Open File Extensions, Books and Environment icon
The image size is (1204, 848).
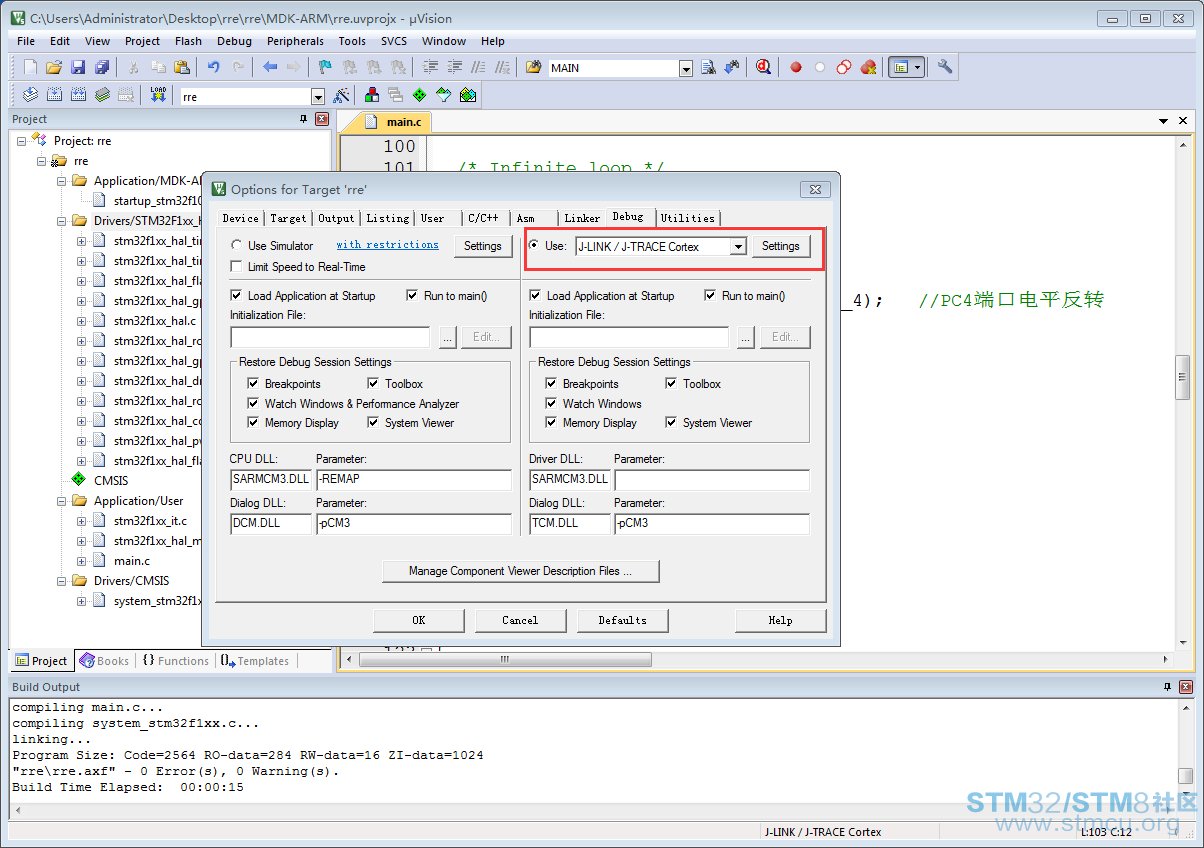point(372,95)
